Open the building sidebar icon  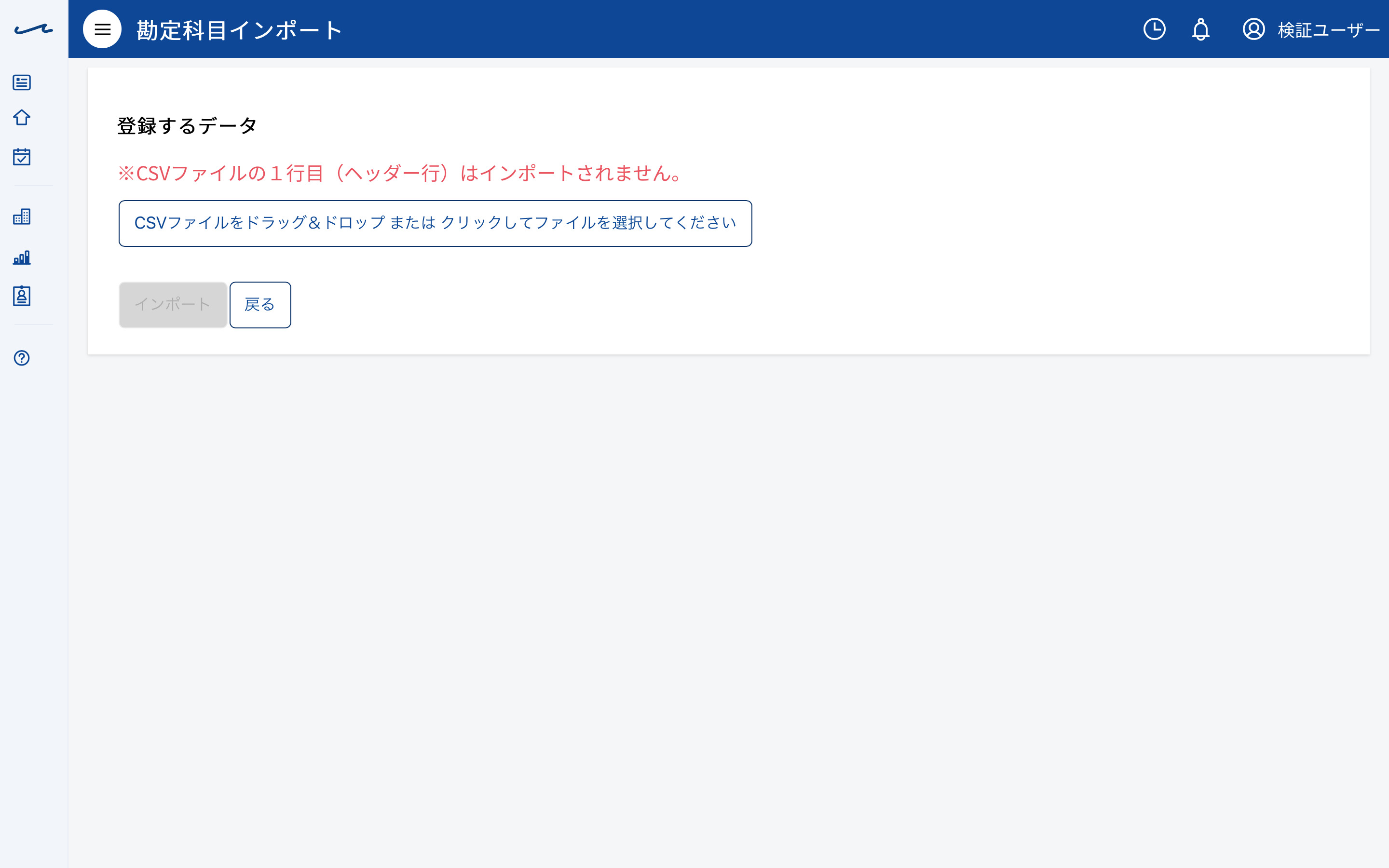22,217
